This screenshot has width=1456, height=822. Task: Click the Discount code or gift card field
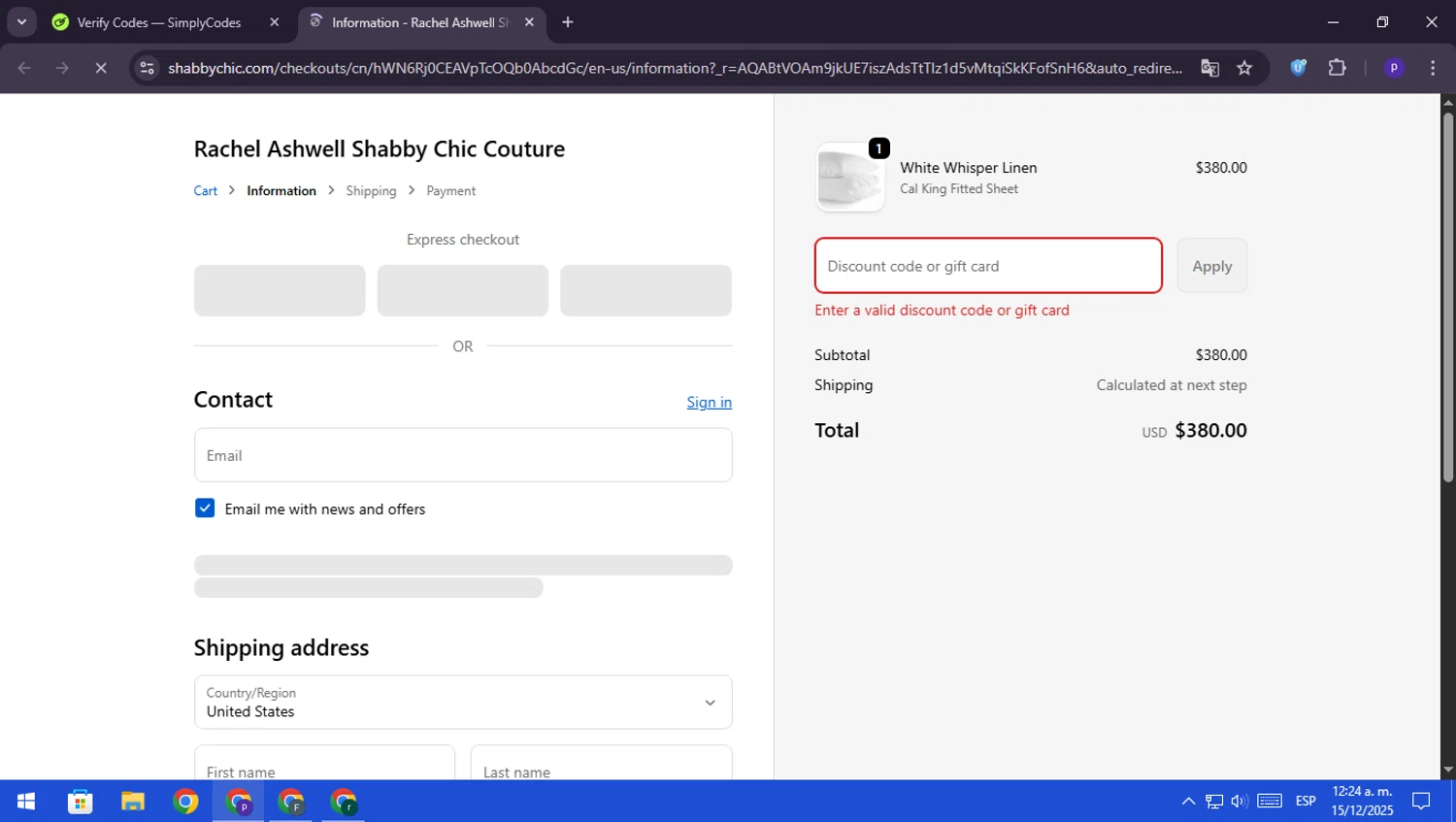click(988, 266)
